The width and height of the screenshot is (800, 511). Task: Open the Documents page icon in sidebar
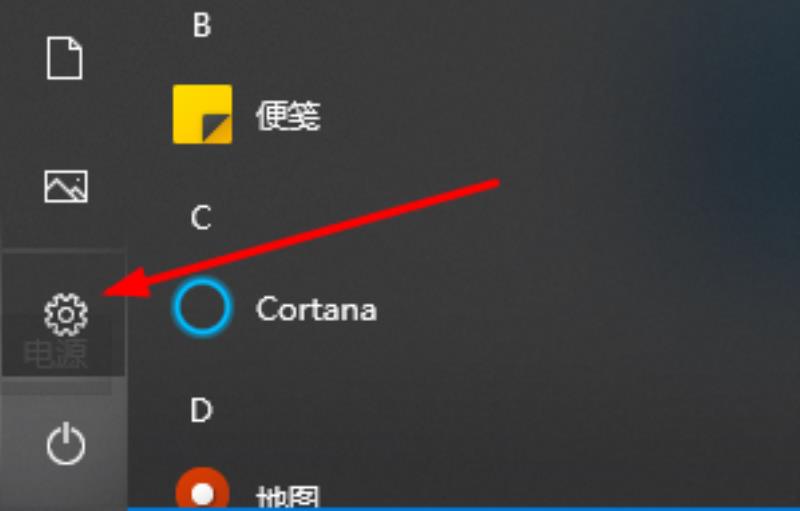point(65,58)
